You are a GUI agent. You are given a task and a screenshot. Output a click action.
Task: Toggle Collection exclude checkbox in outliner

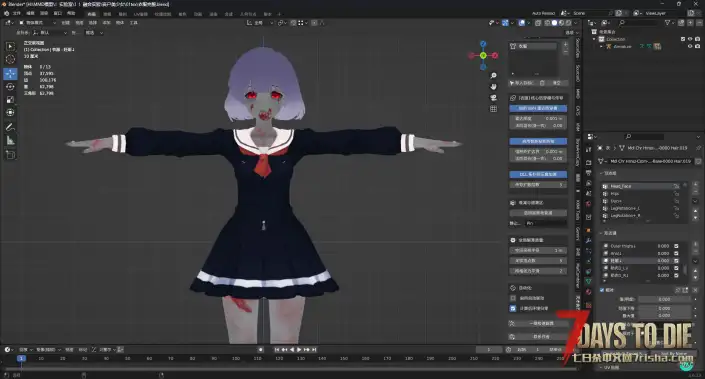pos(683,39)
